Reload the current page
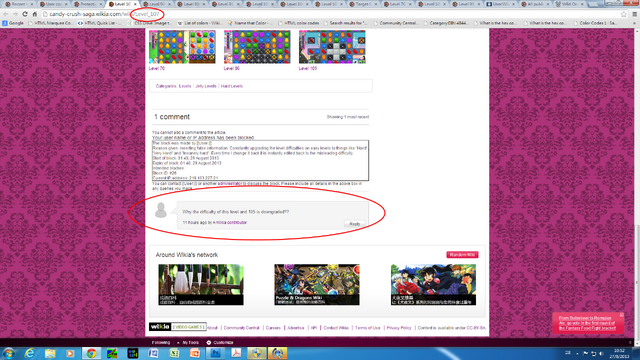The height and width of the screenshot is (360, 640). 24,14
